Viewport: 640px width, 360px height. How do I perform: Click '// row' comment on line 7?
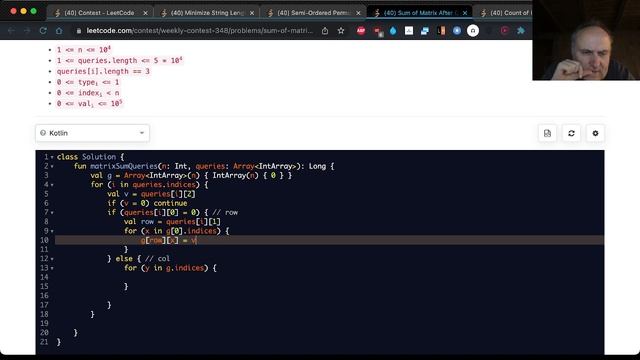click(225, 212)
